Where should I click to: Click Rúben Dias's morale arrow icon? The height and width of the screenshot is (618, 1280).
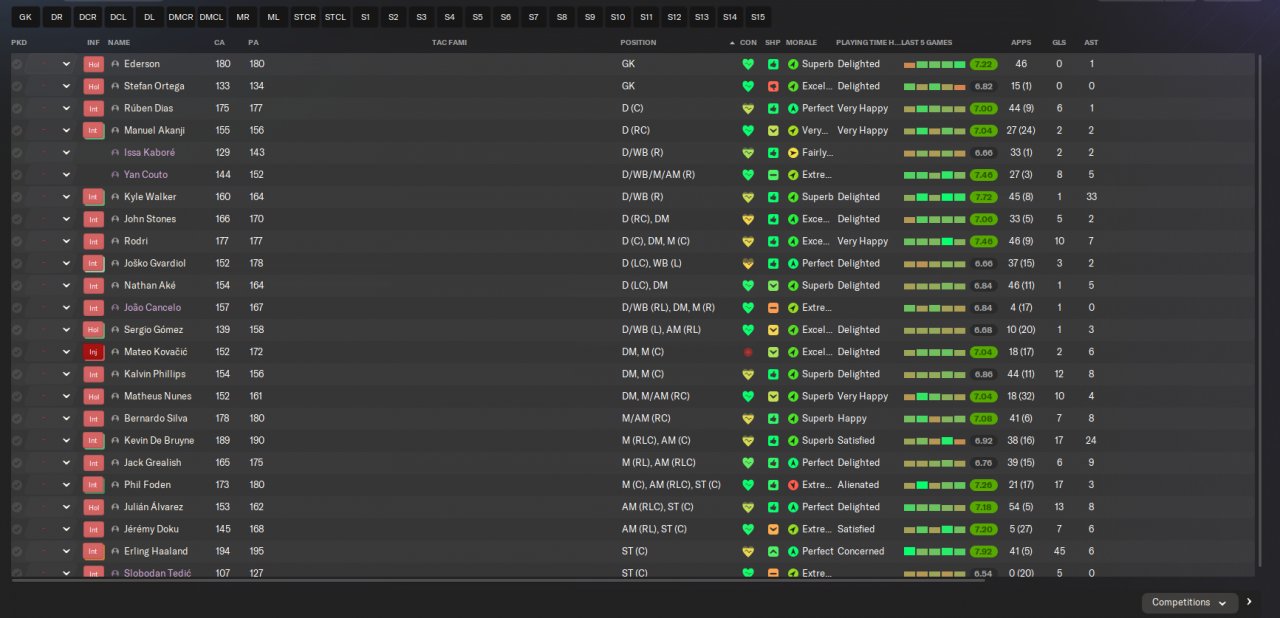tap(793, 108)
